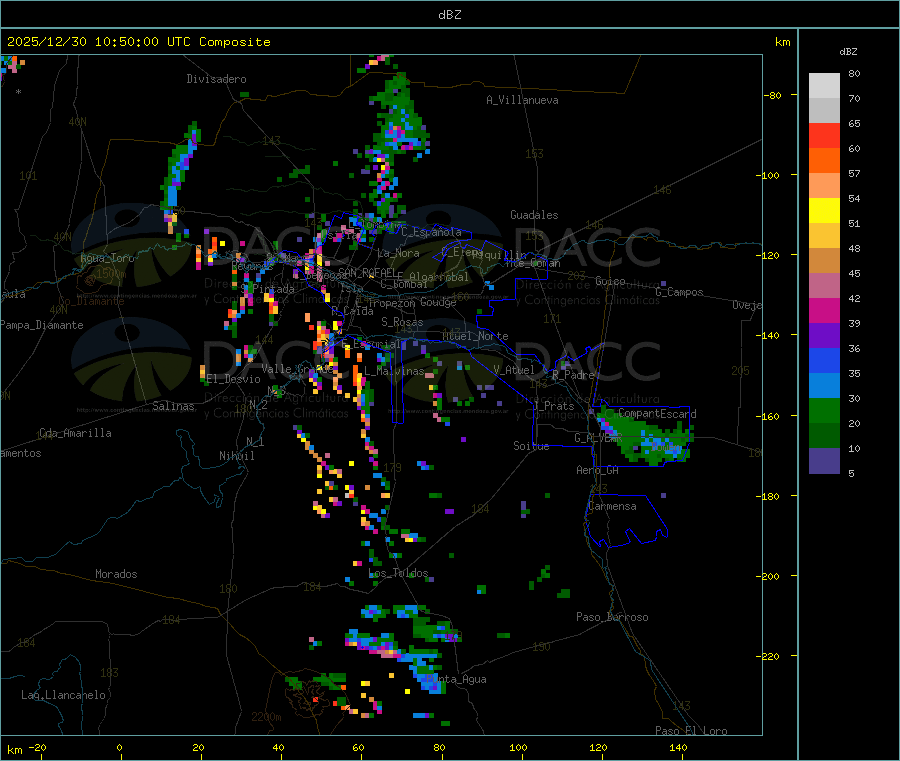Screen dimensions: 900x761
Task: Click the Soitue map label
Action: click(x=531, y=446)
